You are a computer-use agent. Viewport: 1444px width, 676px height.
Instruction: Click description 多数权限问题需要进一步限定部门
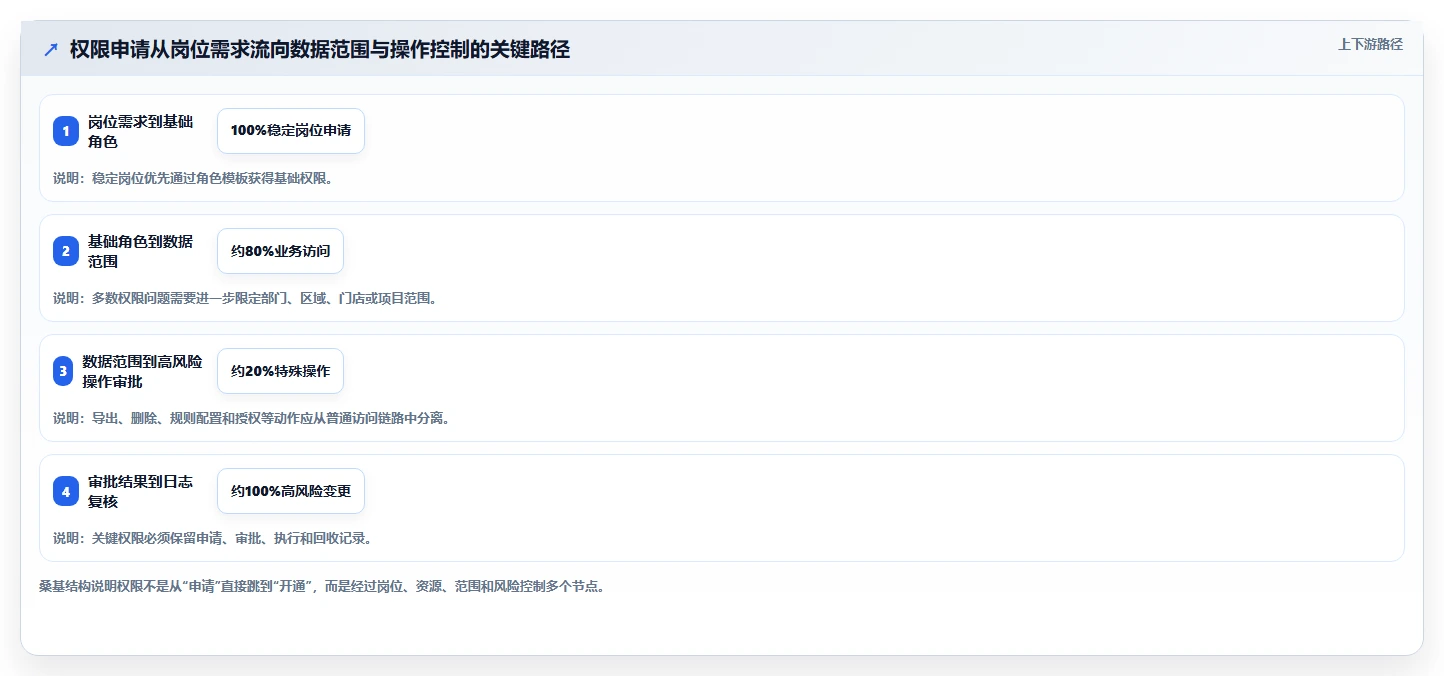pos(245,298)
